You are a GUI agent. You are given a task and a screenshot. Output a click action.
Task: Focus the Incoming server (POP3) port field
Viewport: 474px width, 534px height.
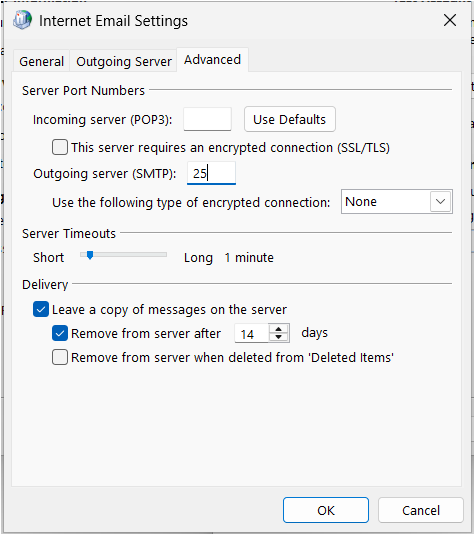[x=207, y=119]
